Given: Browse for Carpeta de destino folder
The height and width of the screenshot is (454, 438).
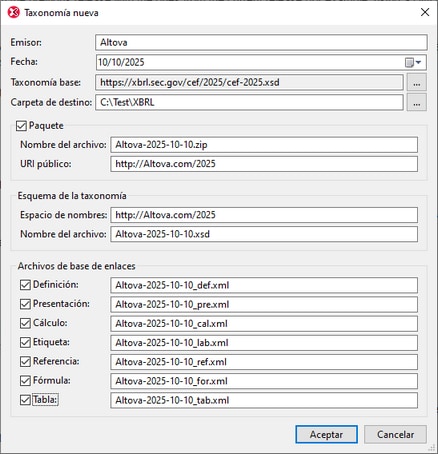Looking at the screenshot, I should [x=416, y=102].
